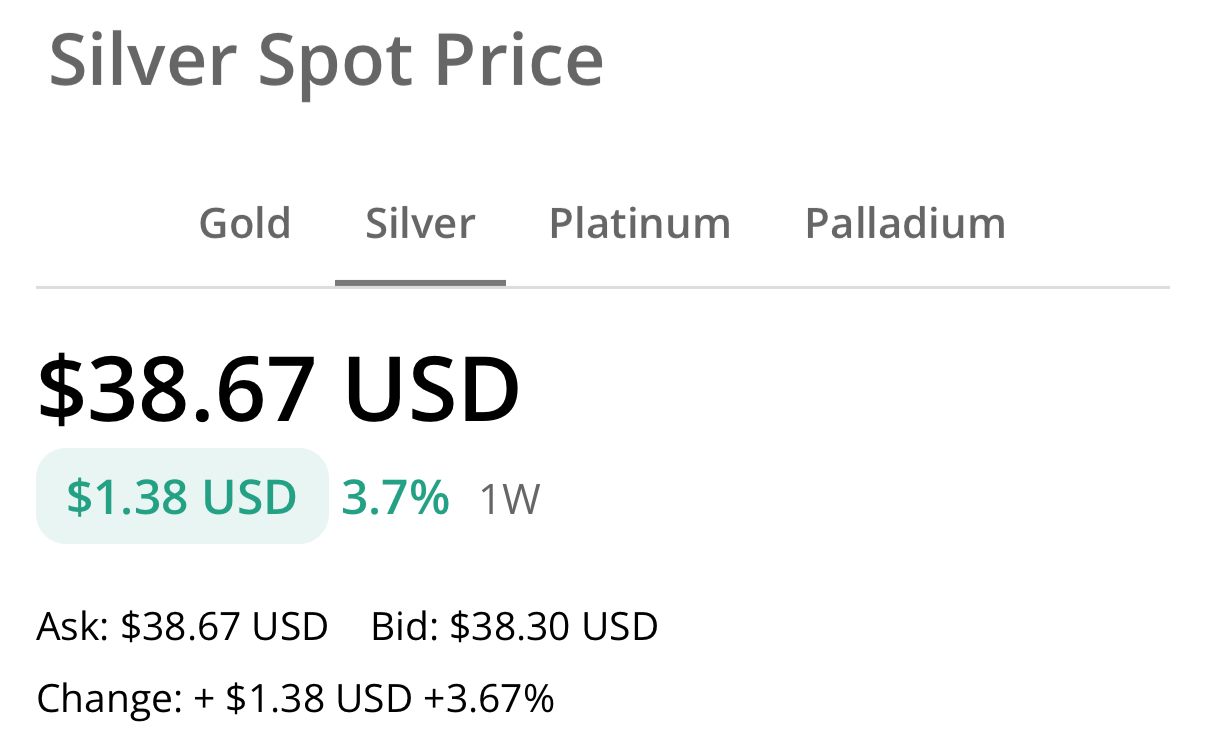Click the large $38.67 USD spot price
Image resolution: width=1206 pixels, height=744 pixels.
click(x=278, y=390)
